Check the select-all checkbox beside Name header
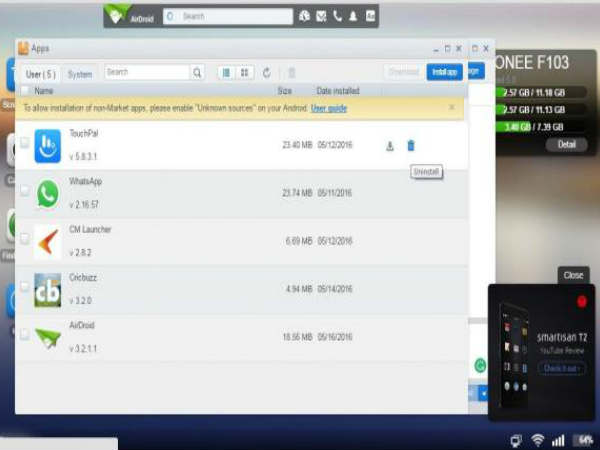 click(x=24, y=90)
